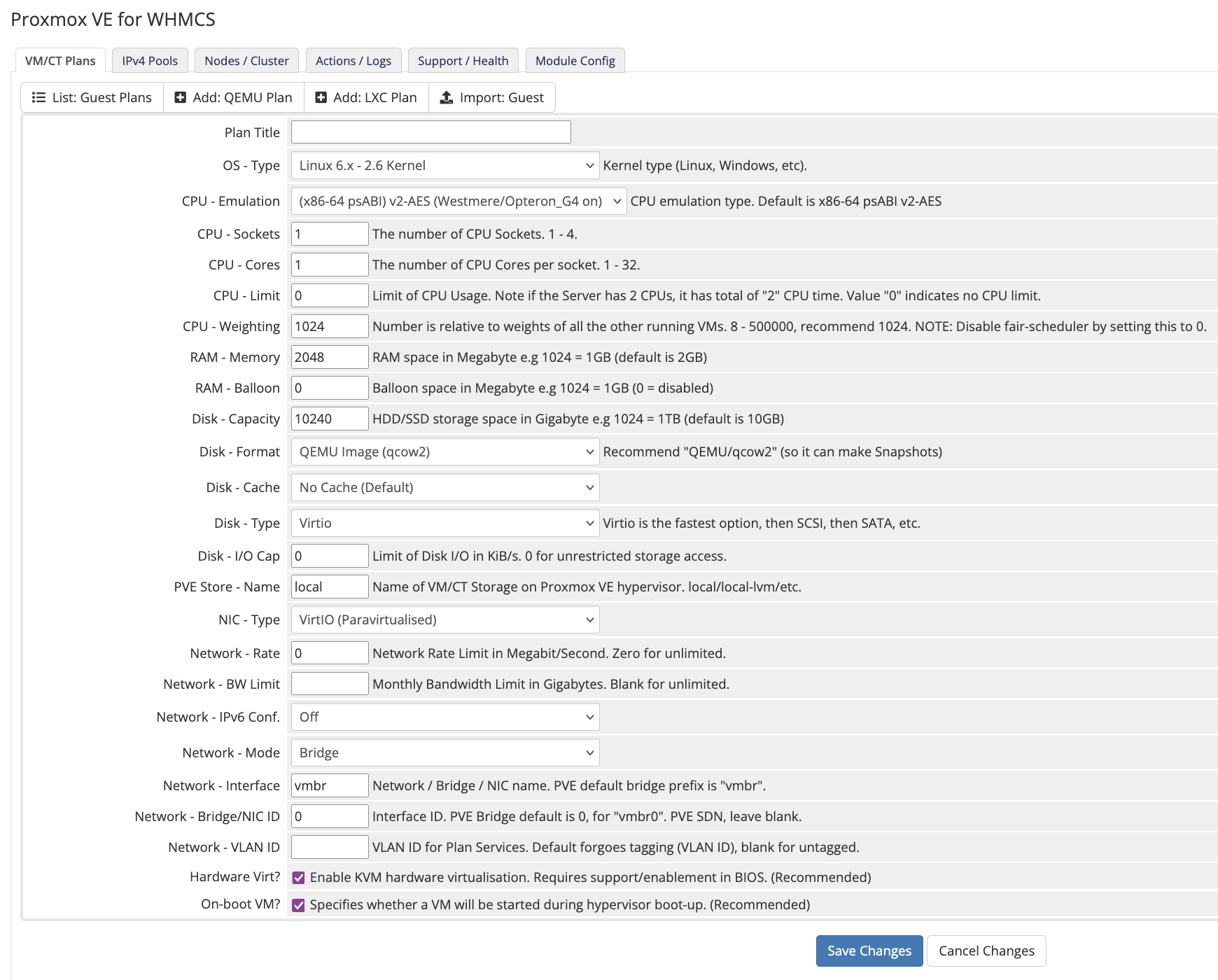The image size is (1218, 980).
Task: Click the Save Changes button
Action: coord(869,951)
